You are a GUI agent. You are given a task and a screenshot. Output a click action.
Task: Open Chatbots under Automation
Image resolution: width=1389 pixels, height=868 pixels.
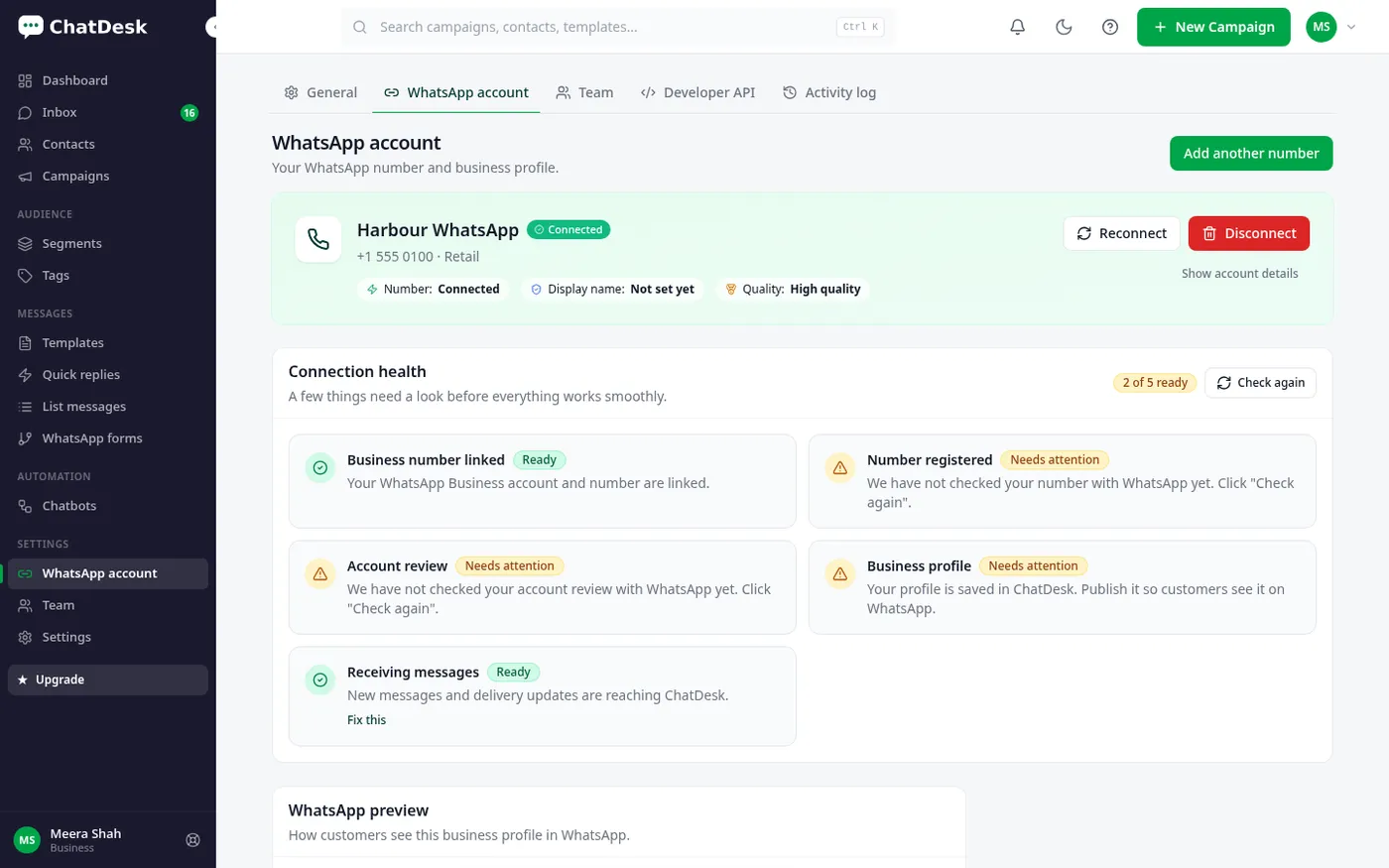pos(108,505)
